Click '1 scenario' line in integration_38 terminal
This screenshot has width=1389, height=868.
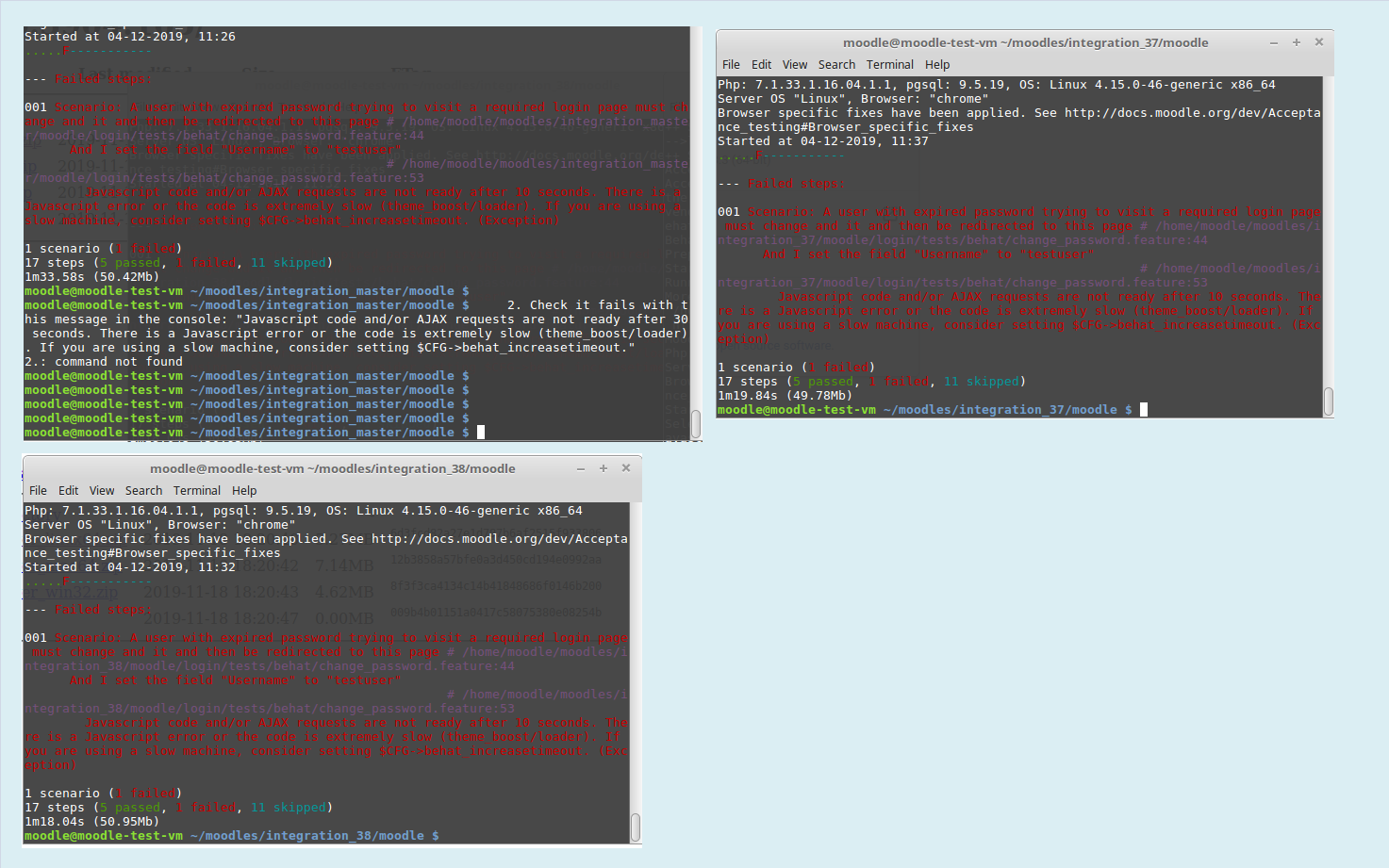tap(104, 794)
